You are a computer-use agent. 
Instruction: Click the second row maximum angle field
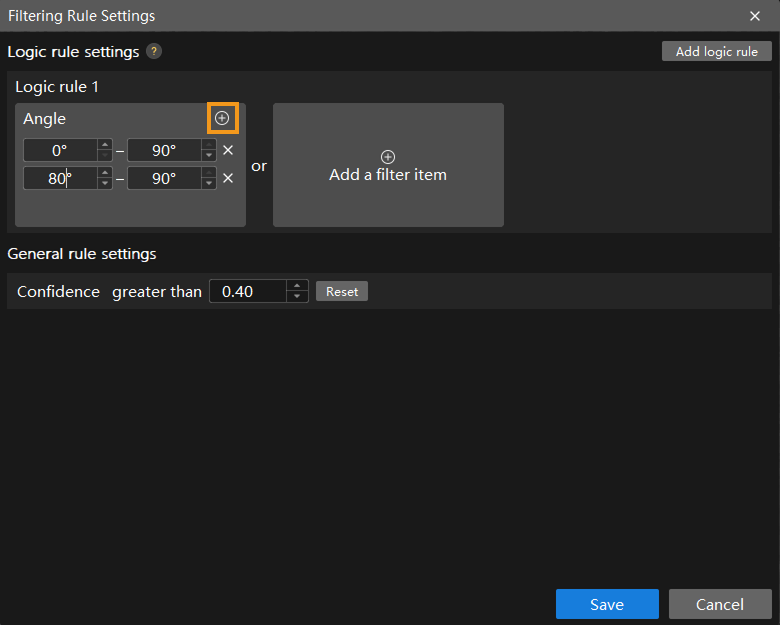click(x=163, y=179)
